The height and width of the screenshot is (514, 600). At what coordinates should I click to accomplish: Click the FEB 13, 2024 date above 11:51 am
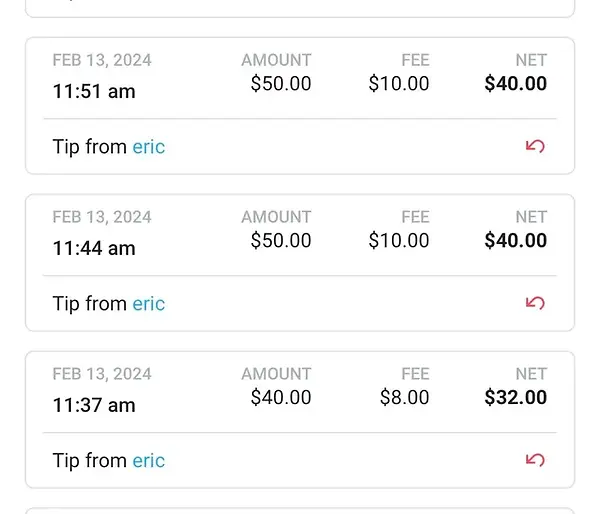pyautogui.click(x=102, y=60)
